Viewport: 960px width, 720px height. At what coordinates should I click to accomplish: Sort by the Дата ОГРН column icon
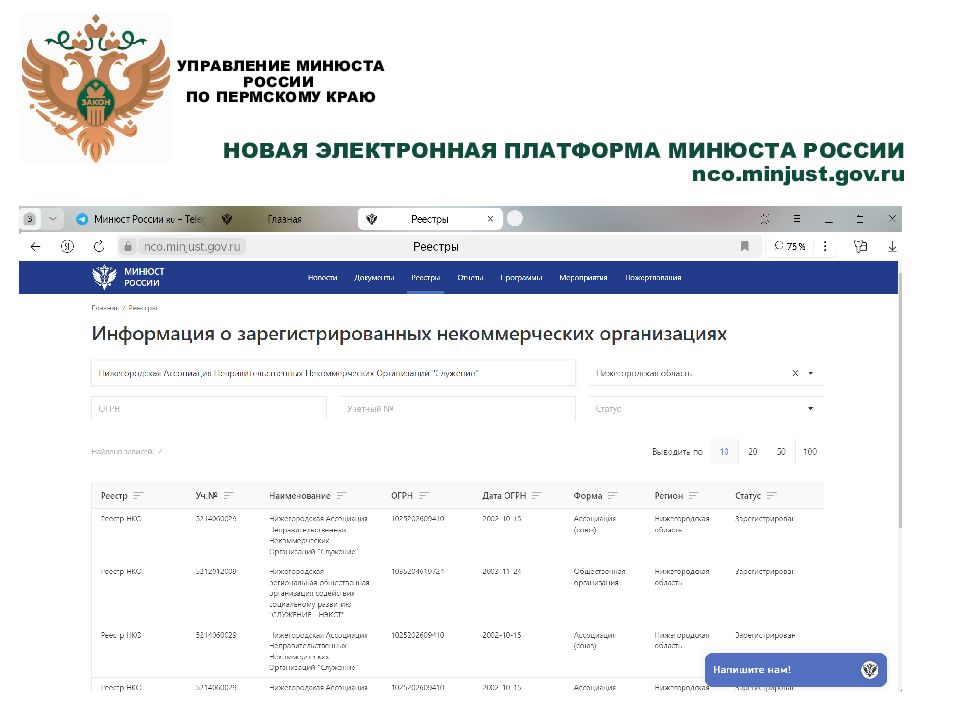click(537, 495)
